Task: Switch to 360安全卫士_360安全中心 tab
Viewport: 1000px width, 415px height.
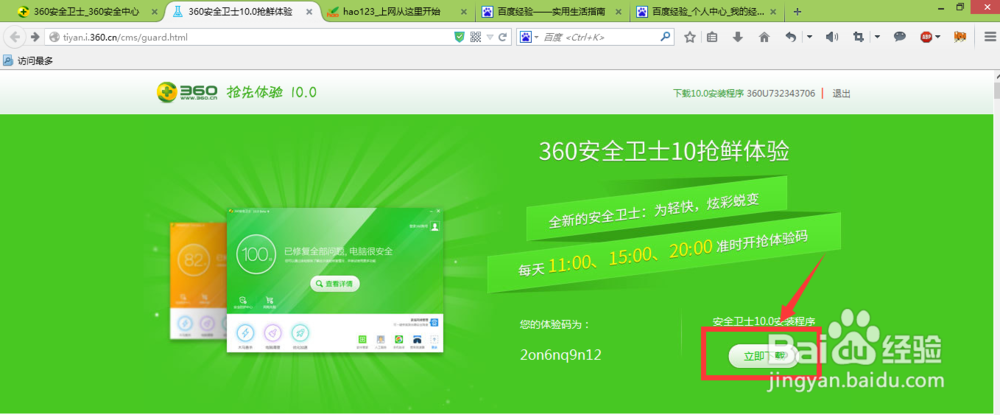Action: (x=85, y=11)
